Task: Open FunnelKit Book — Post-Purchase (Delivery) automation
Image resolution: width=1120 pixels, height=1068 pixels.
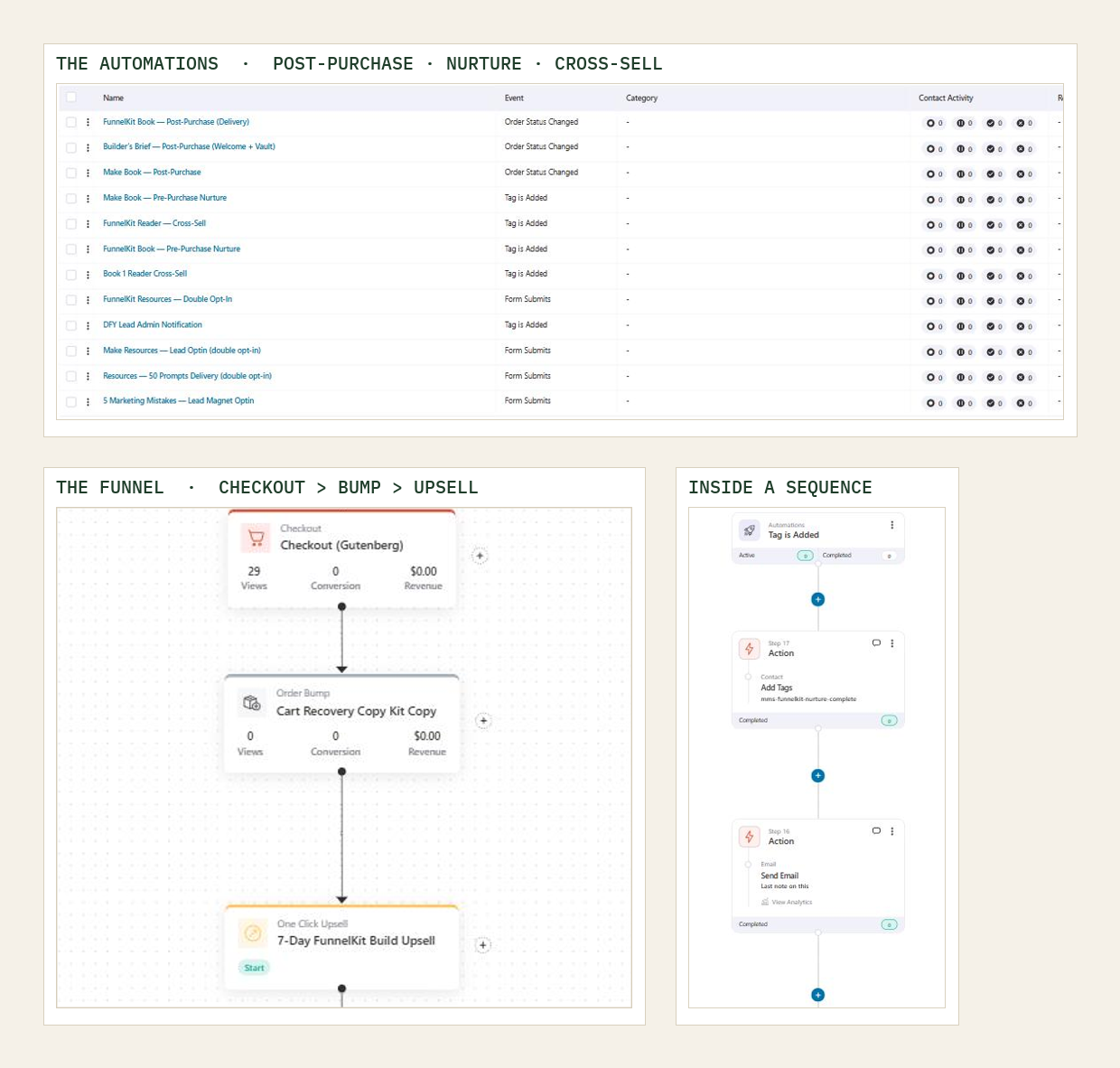Action: click(176, 122)
